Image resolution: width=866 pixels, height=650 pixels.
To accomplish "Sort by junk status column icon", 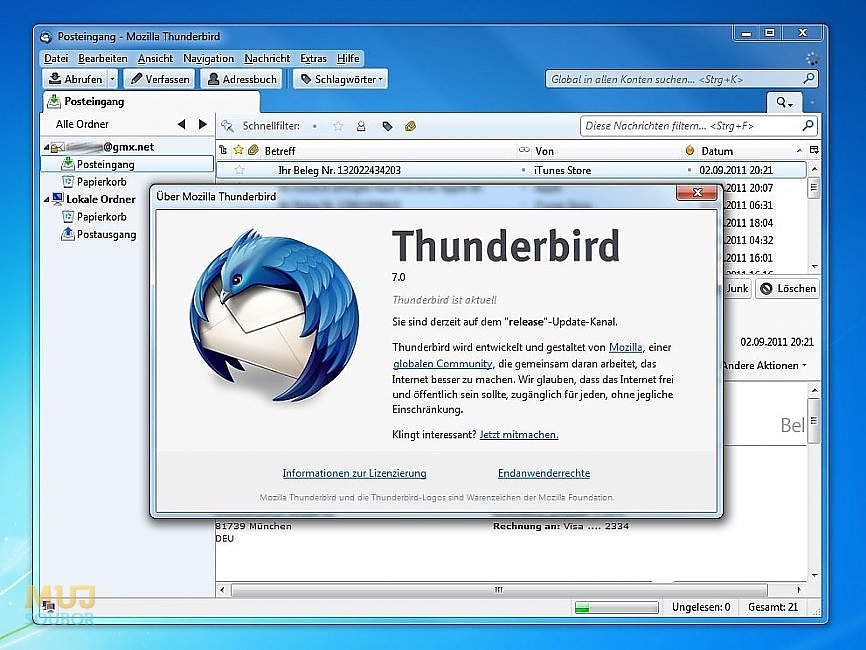I will coord(689,150).
